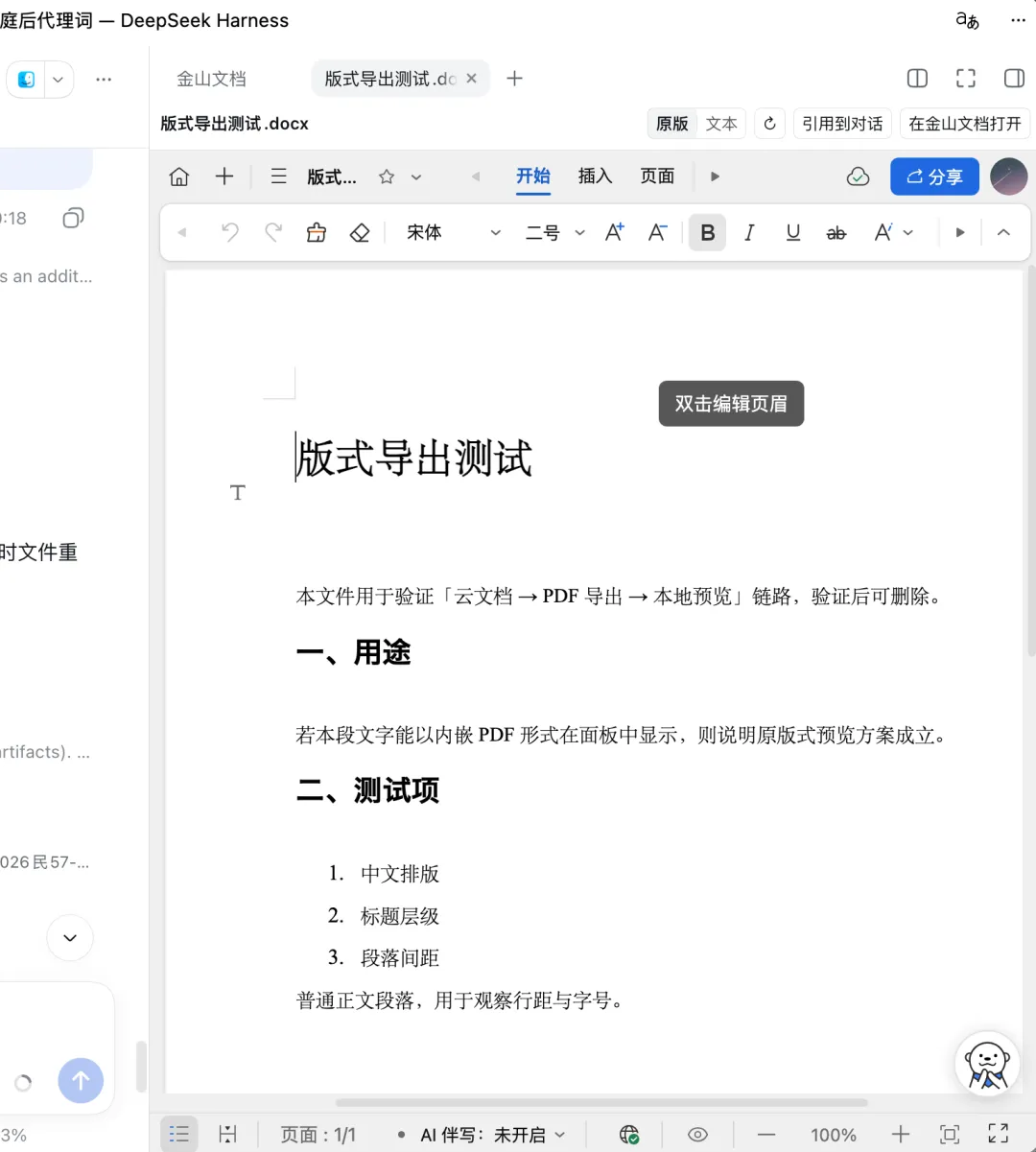Click 在金山文档打开 button
The width and height of the screenshot is (1036, 1152).
pyautogui.click(x=965, y=124)
